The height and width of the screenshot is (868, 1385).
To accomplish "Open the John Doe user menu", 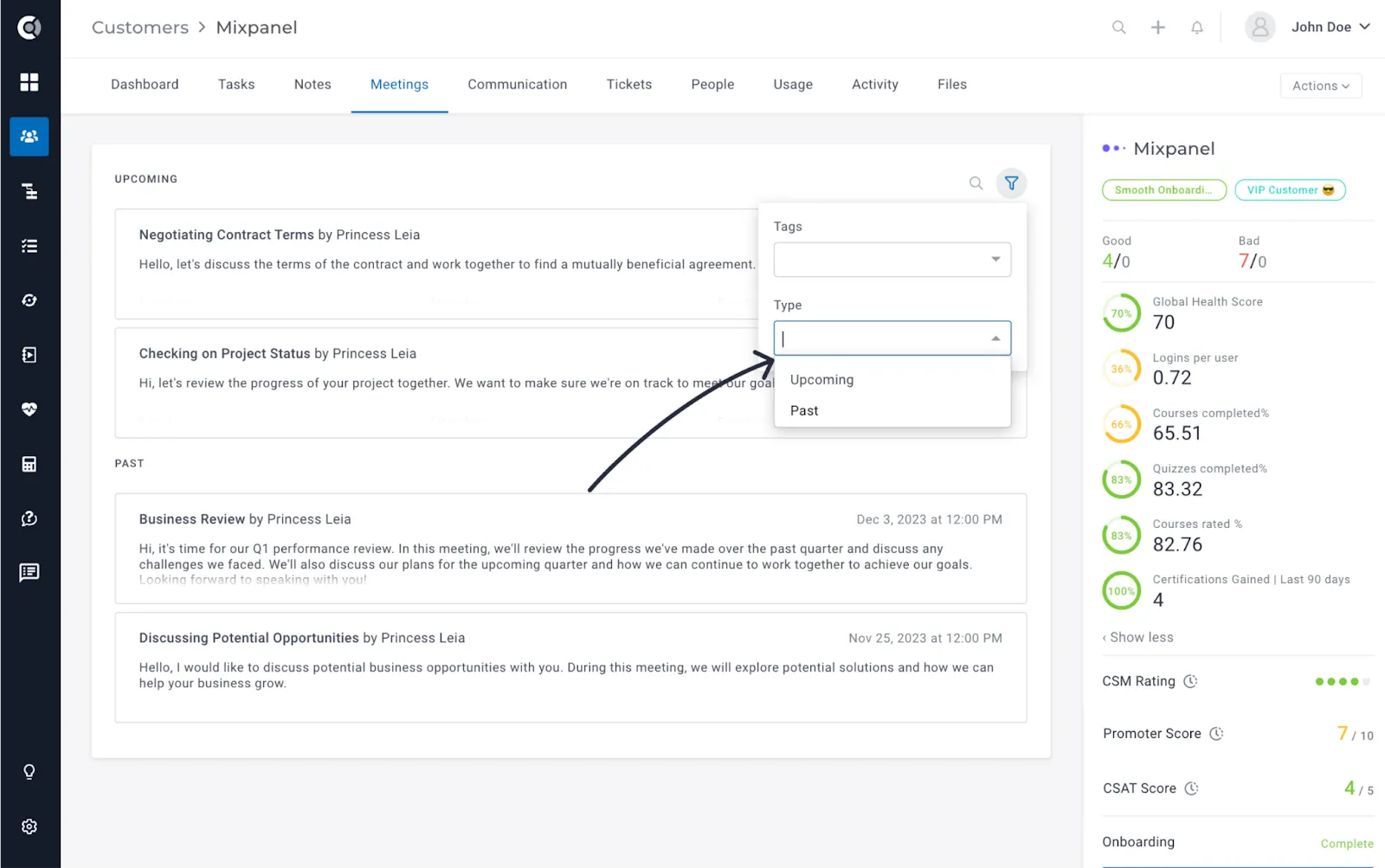I will tap(1307, 28).
